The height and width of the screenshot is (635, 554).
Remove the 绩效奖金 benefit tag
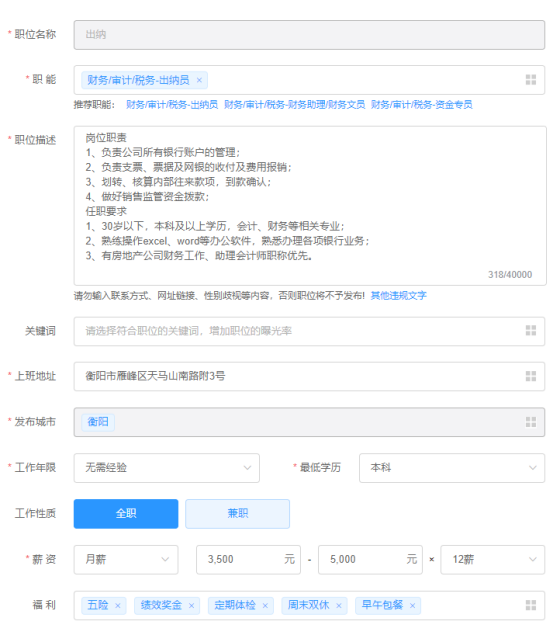coord(192,605)
